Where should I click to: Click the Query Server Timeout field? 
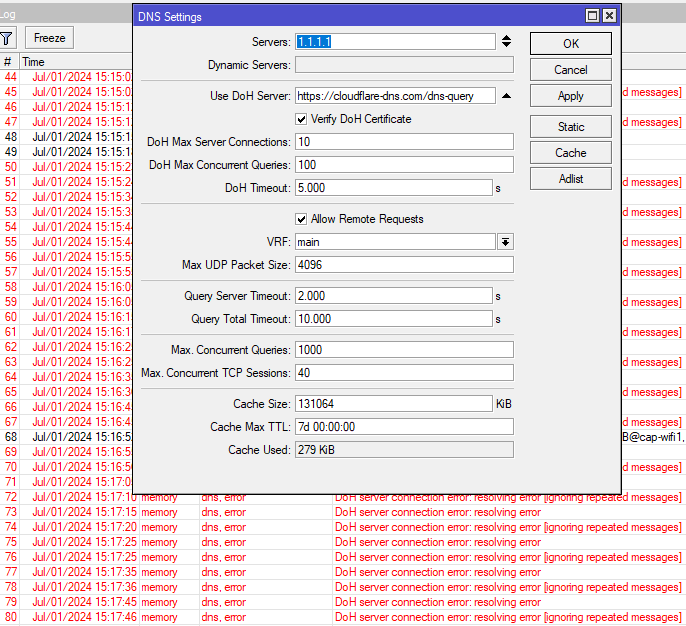[x=394, y=296]
